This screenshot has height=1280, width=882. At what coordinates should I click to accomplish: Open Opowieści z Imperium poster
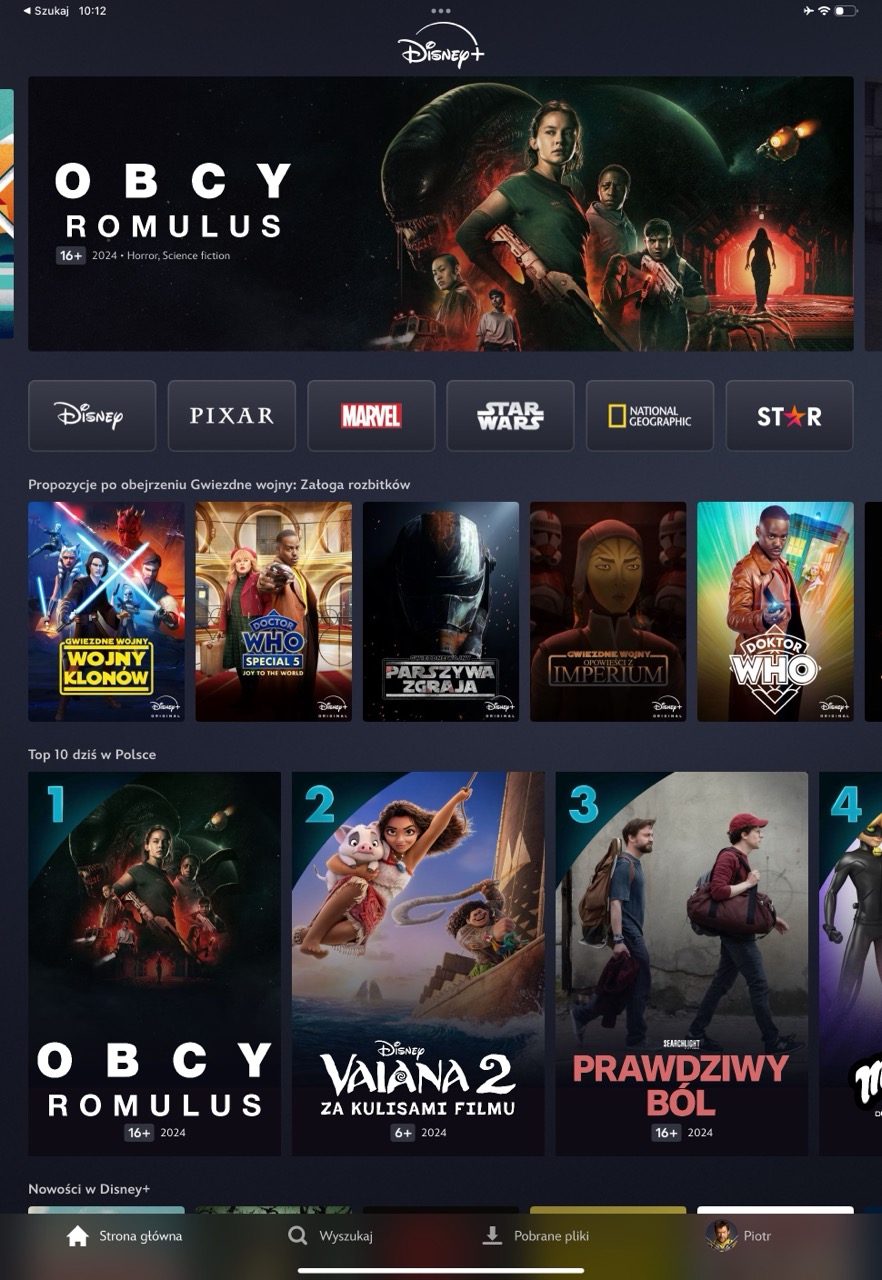608,612
